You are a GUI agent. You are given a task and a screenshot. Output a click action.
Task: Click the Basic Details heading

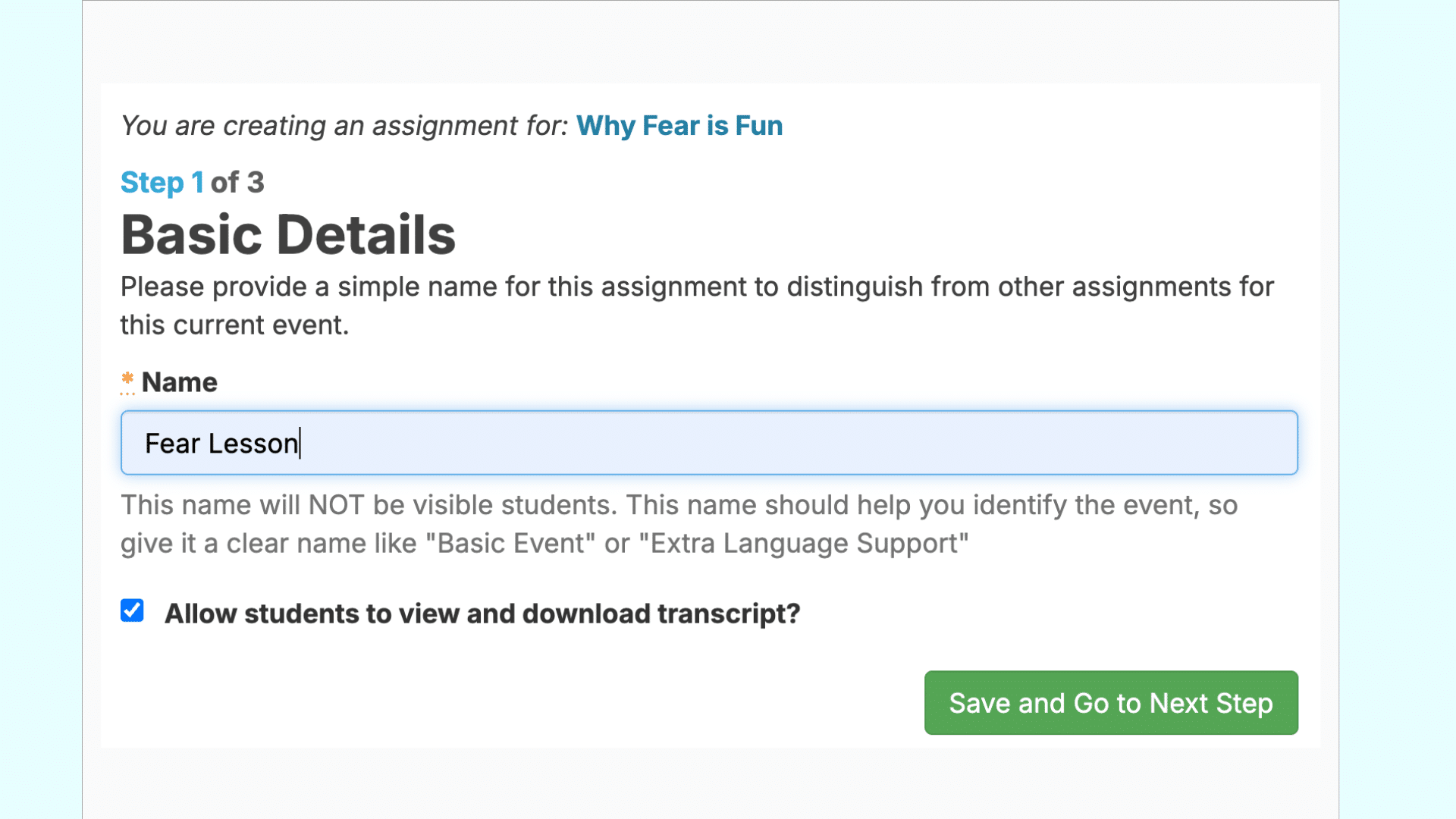point(288,235)
